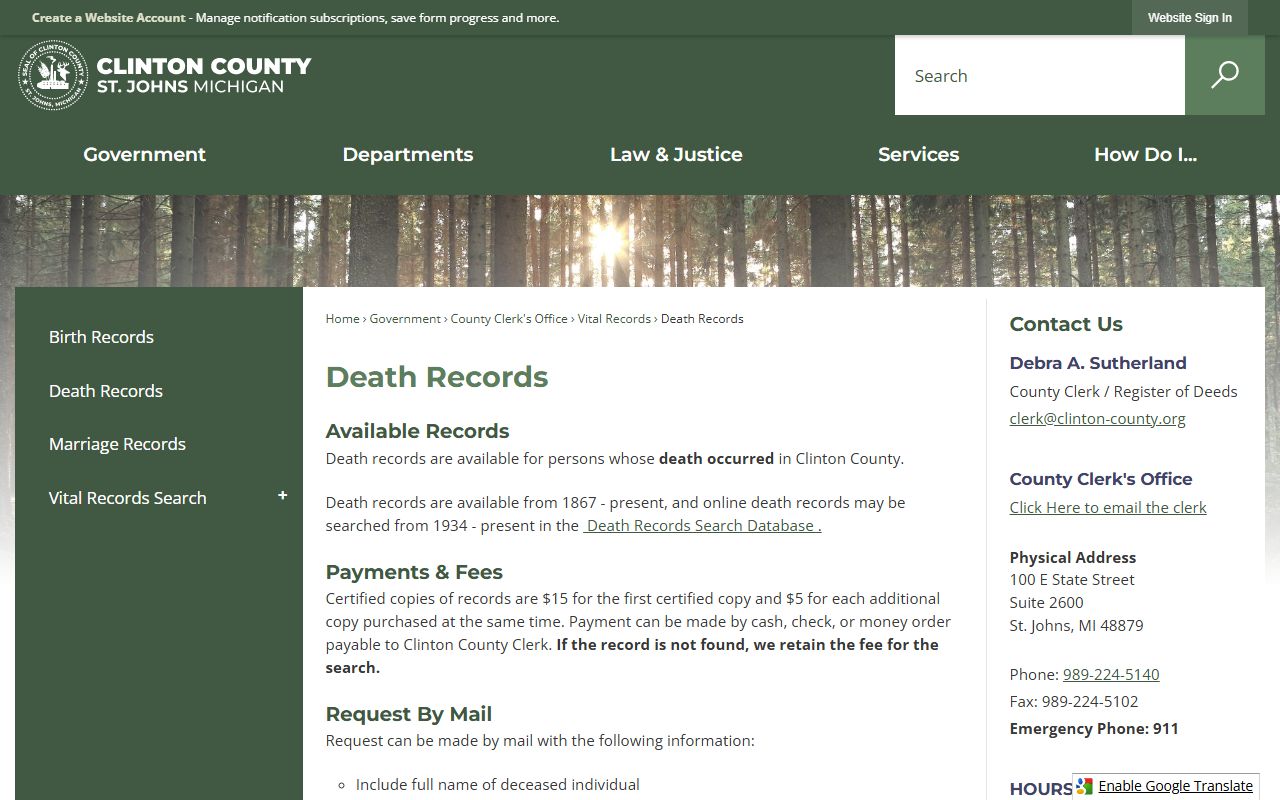Click the Available Records heading
The height and width of the screenshot is (800, 1280).
coord(417,431)
